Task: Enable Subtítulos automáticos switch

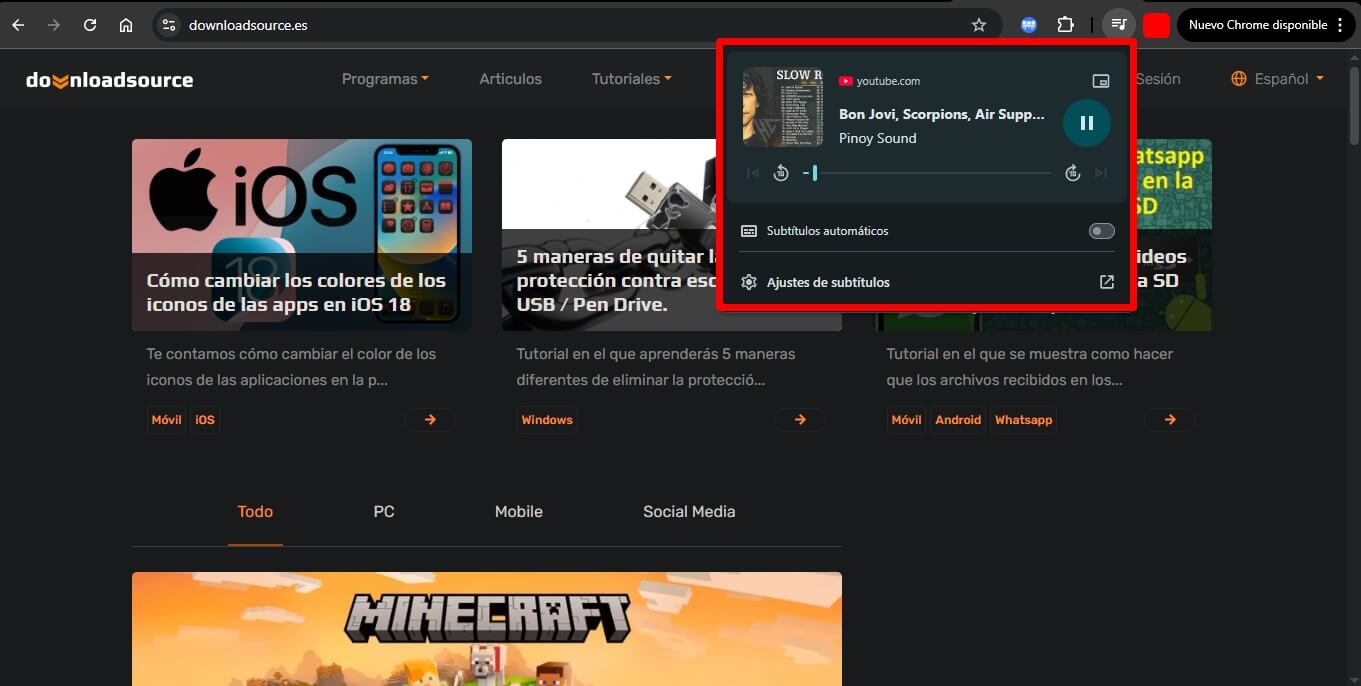Action: [x=1101, y=231]
